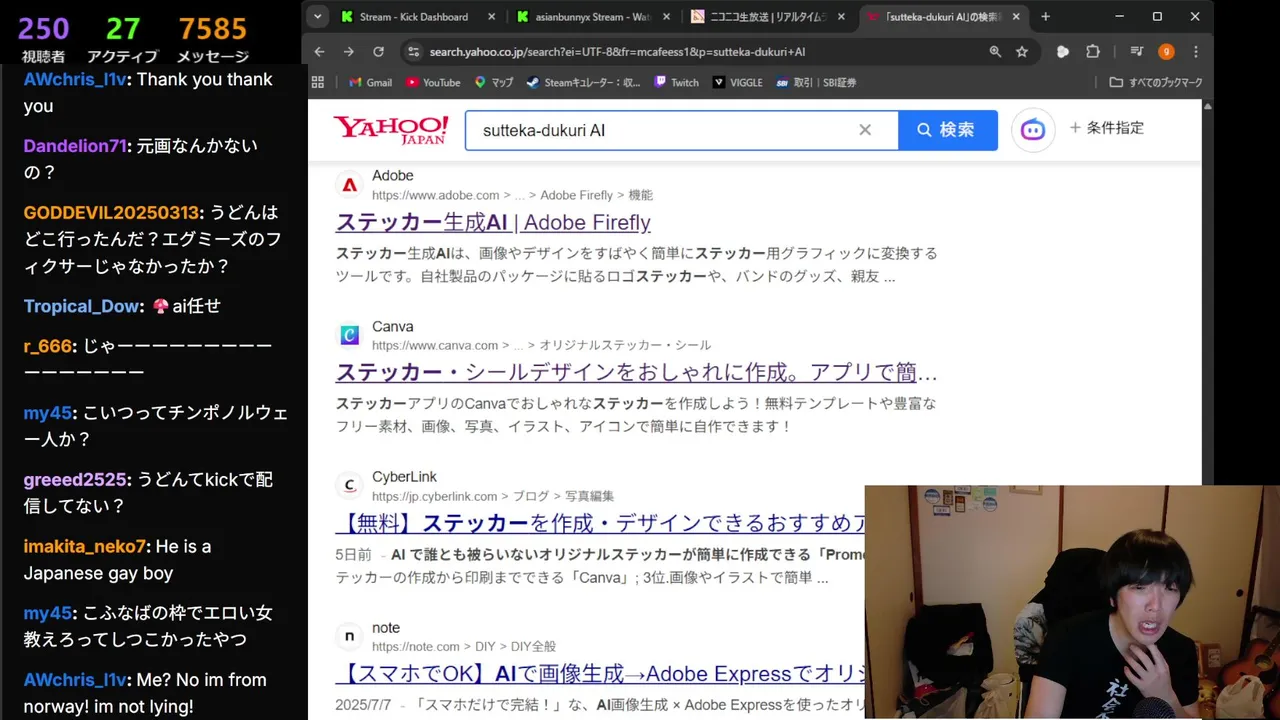This screenshot has height=720, width=1280.
Task: Click the note favicon icon
Action: pyautogui.click(x=349, y=637)
